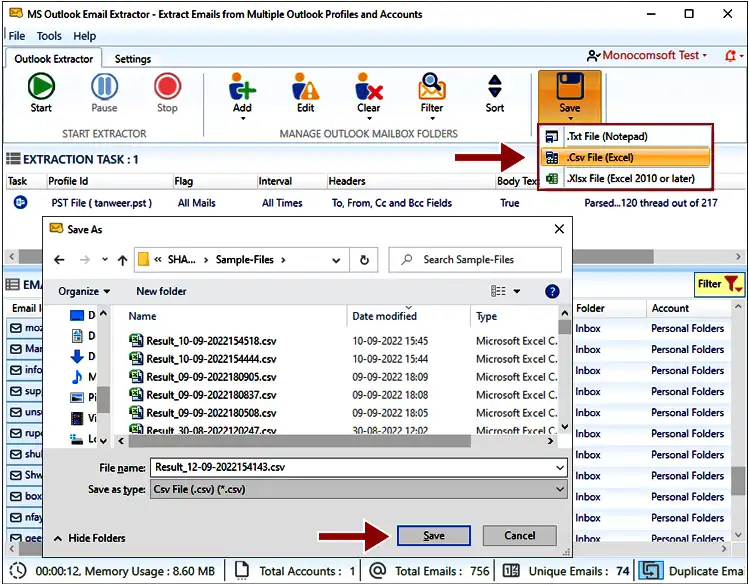Click the Save button in dialog
The width and height of the screenshot is (749, 585).
(434, 536)
